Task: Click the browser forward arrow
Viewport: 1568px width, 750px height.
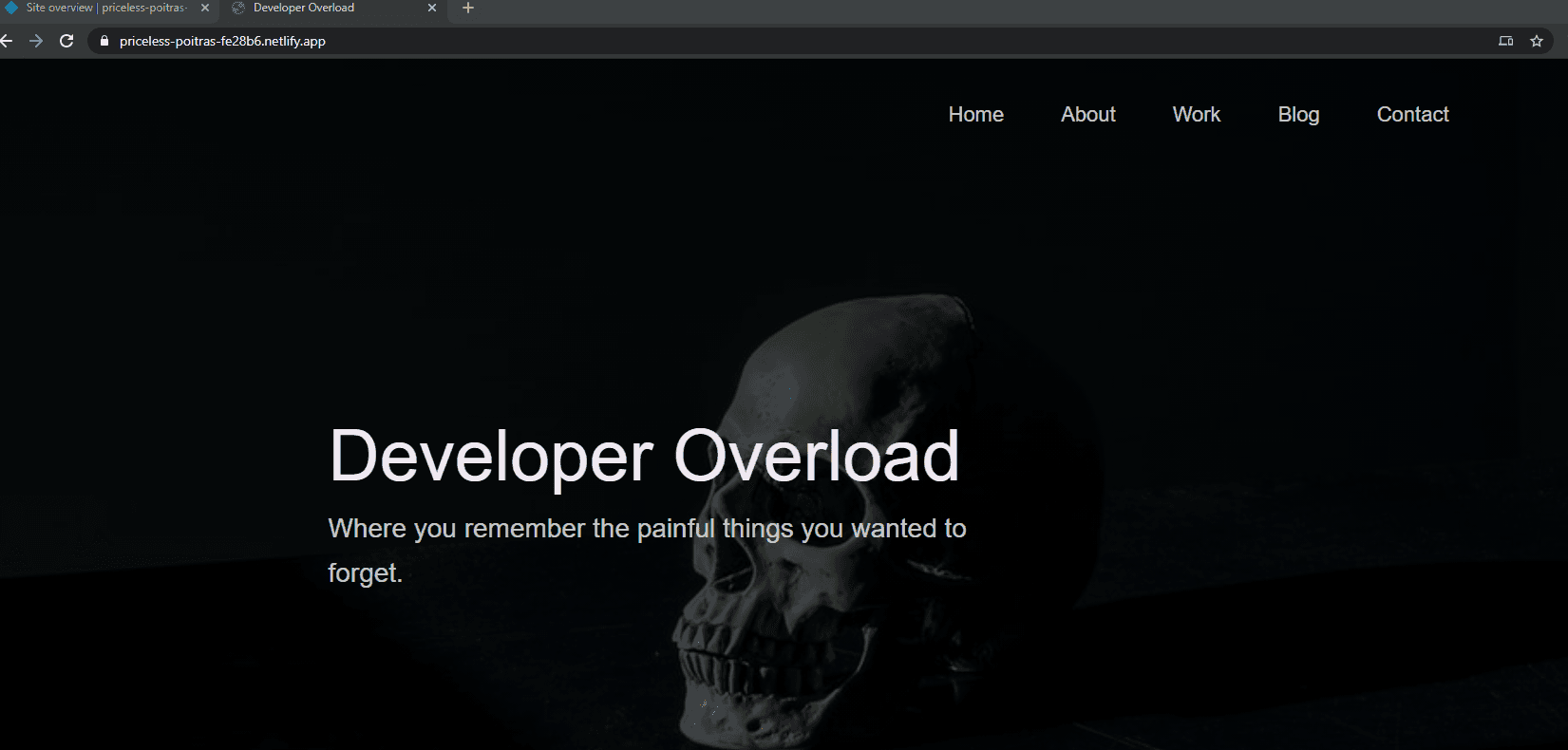Action: (36, 41)
